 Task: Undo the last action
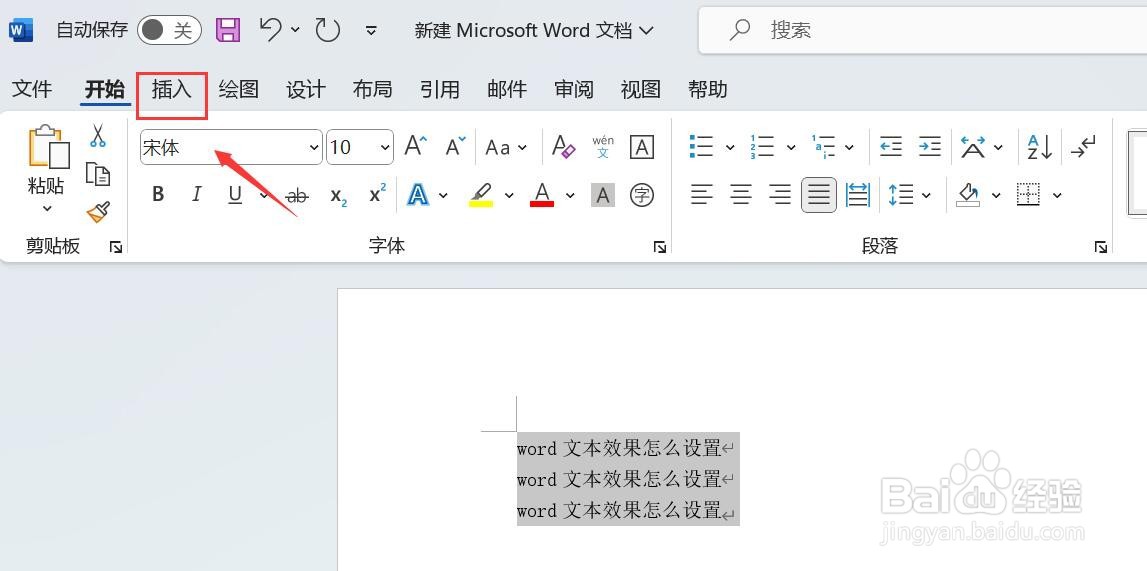270,29
